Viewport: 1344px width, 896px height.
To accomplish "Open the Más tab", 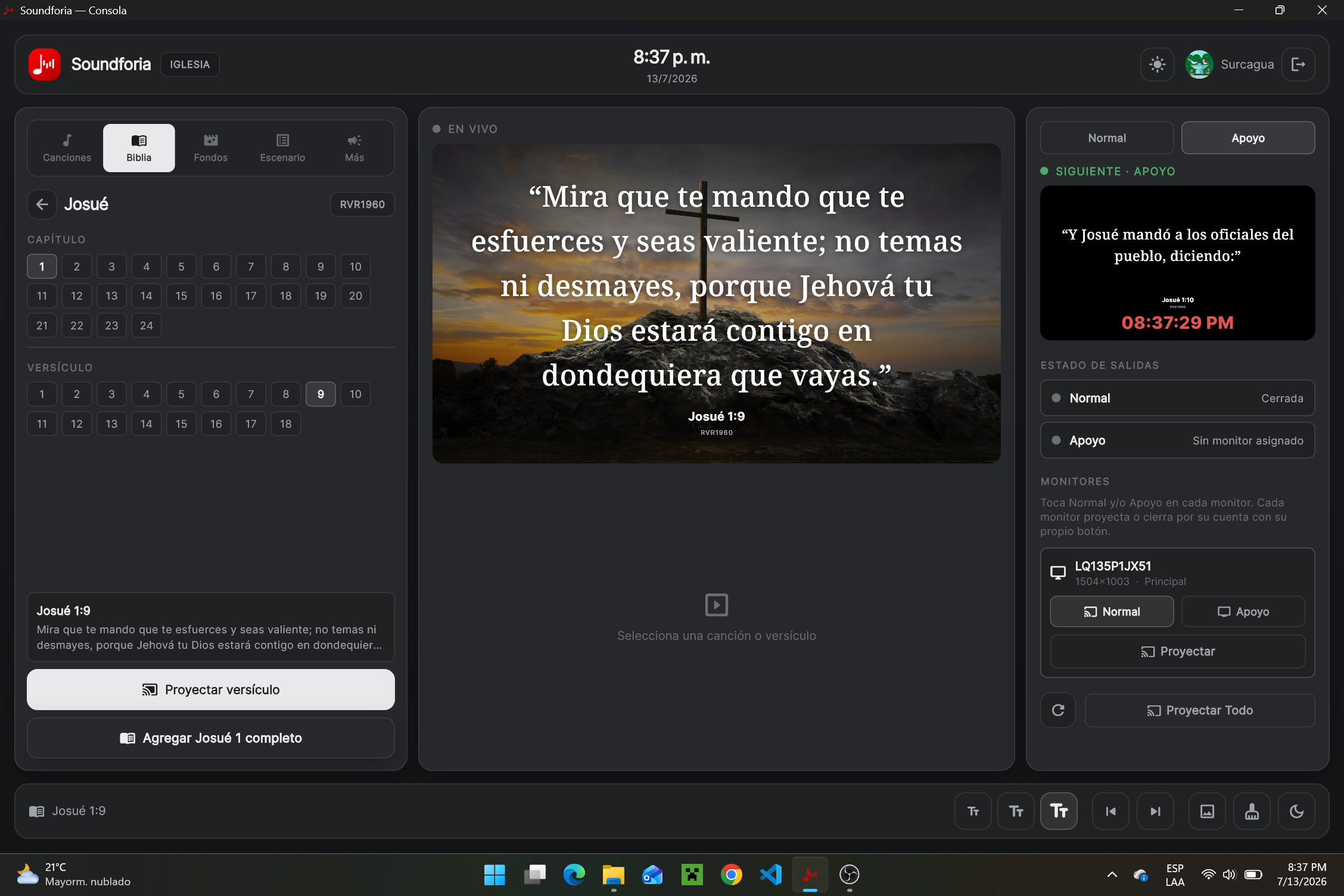I will (x=354, y=148).
